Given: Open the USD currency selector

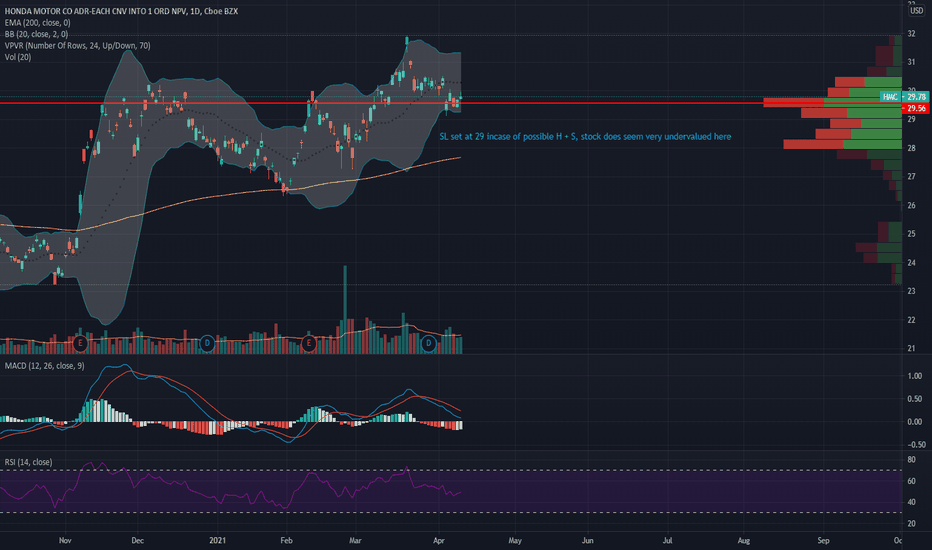Looking at the screenshot, I should pyautogui.click(x=916, y=11).
